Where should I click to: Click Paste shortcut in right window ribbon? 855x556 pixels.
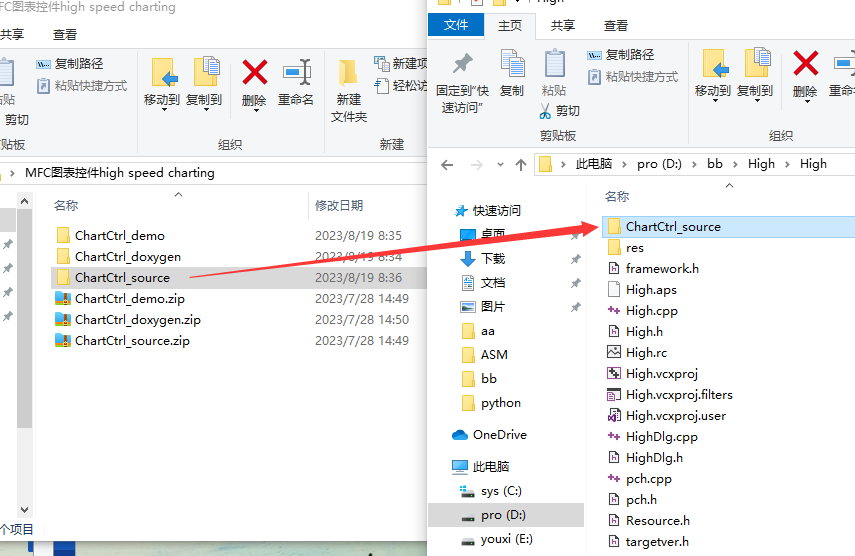pos(633,77)
